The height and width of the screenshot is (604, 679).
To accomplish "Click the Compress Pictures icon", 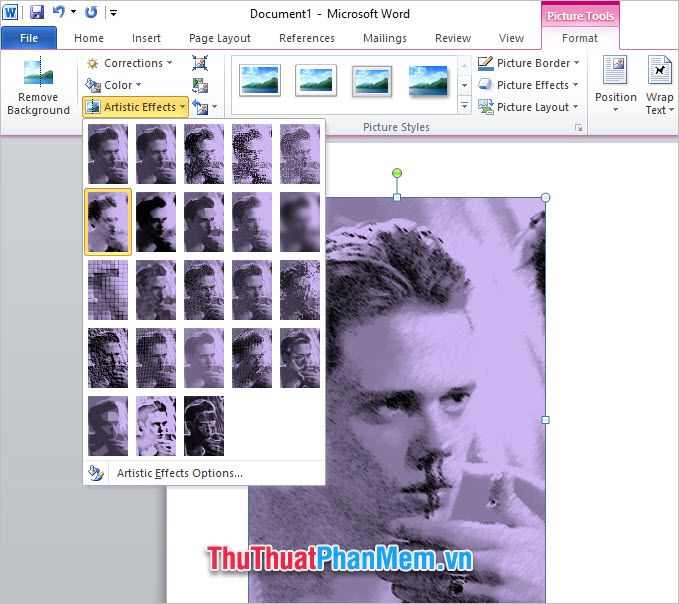I will [200, 63].
